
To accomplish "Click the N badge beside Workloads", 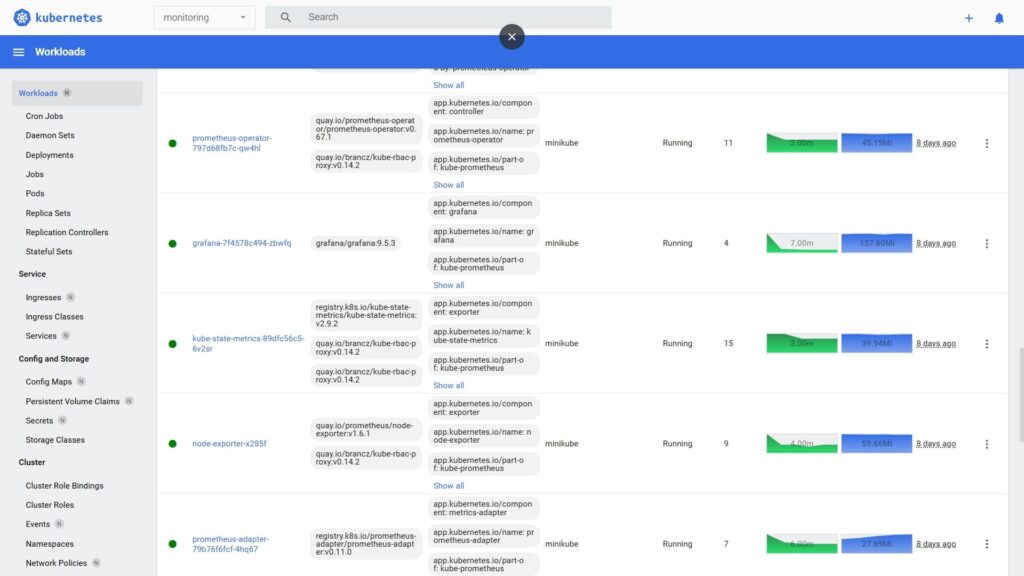I will pyautogui.click(x=67, y=93).
